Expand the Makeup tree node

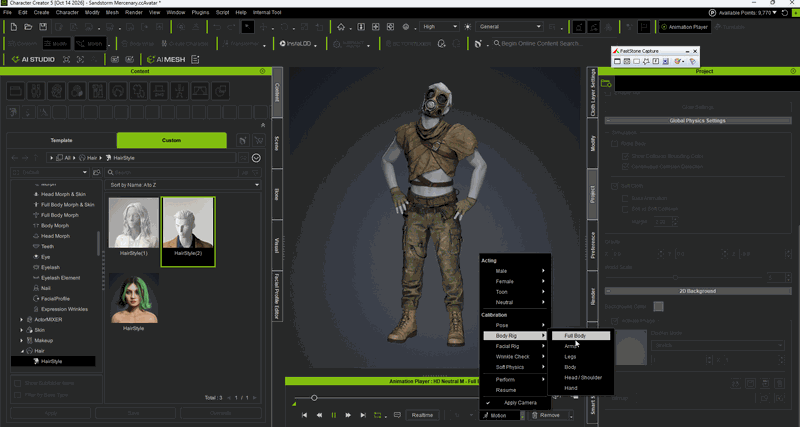click(21, 340)
